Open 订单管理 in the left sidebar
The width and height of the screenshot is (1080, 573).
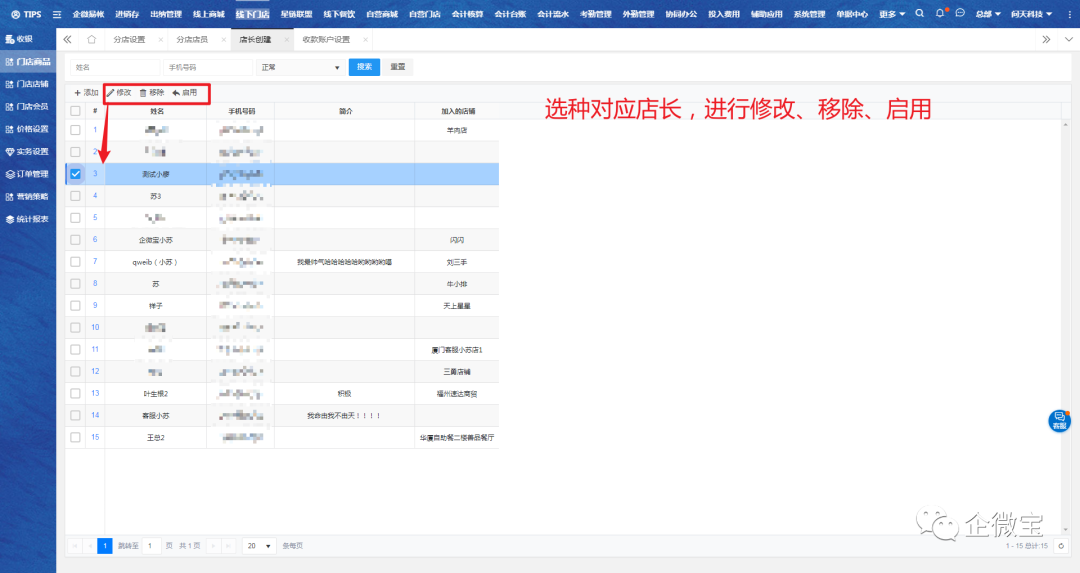click(x=28, y=173)
